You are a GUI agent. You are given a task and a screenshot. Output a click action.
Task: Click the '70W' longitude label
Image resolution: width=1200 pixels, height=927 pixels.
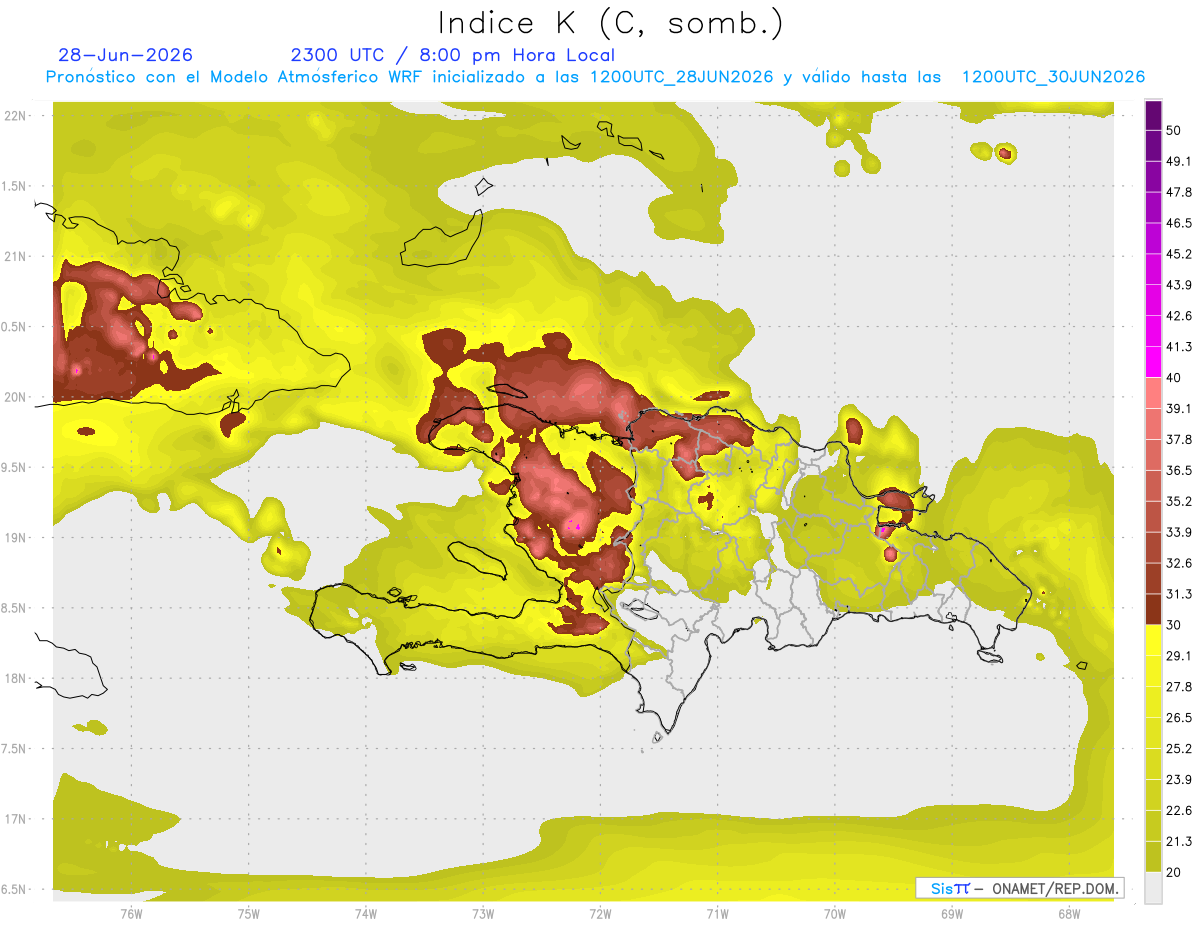pyautogui.click(x=834, y=914)
